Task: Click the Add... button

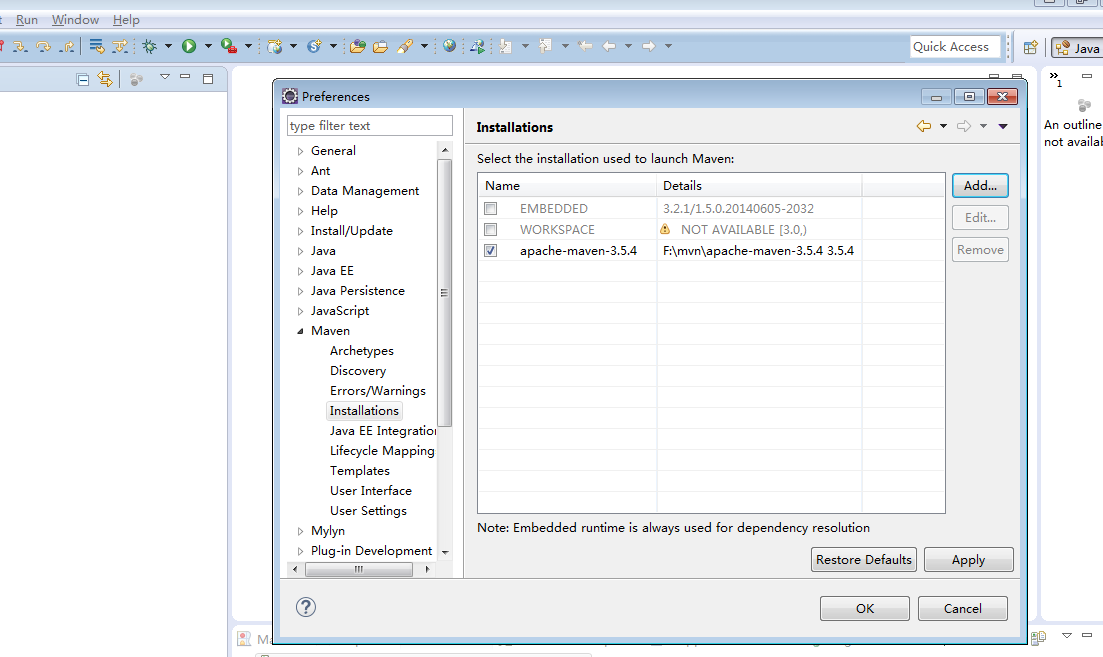Action: coord(979,186)
